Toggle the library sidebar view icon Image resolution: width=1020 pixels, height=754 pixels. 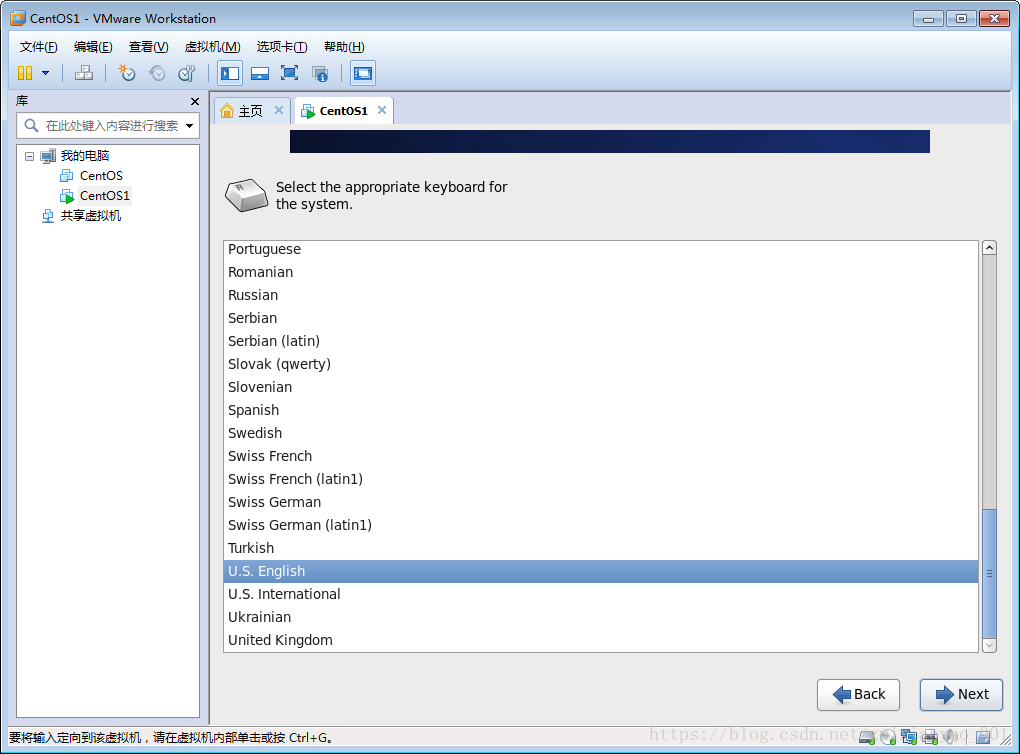230,73
